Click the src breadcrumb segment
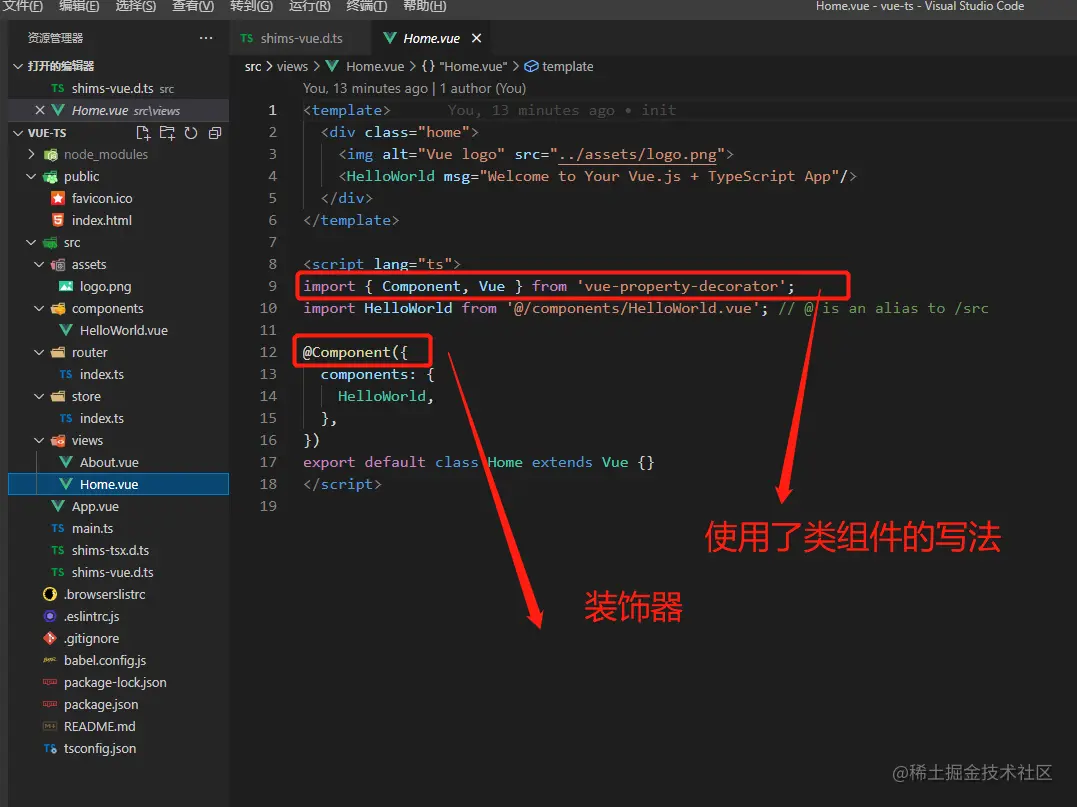Viewport: 1077px width, 807px height. click(253, 67)
